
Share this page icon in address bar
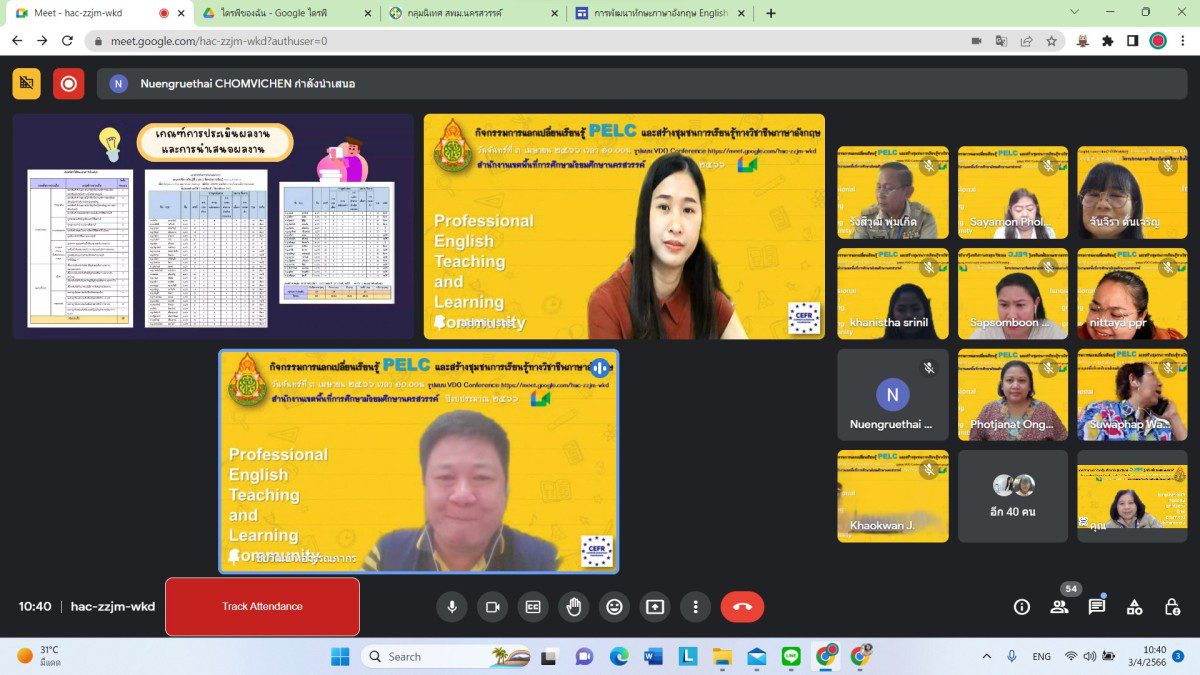(x=1026, y=41)
